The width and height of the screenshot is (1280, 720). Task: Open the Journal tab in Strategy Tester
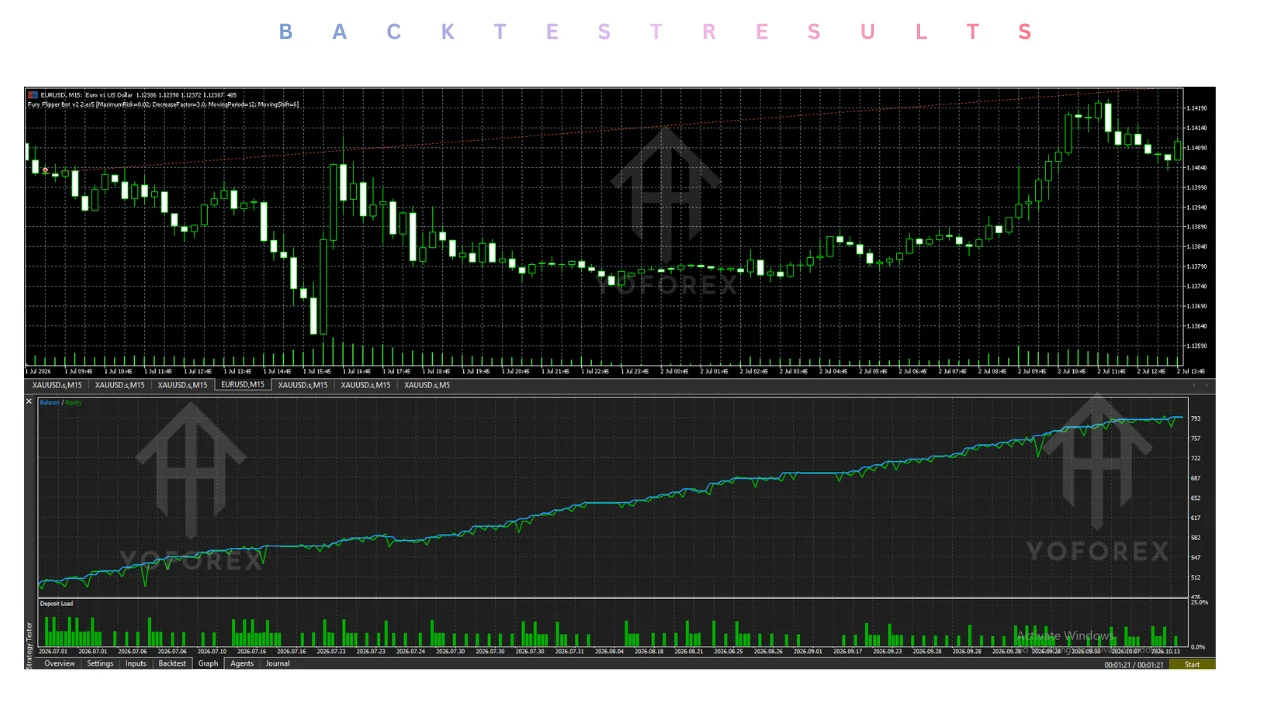click(x=278, y=663)
